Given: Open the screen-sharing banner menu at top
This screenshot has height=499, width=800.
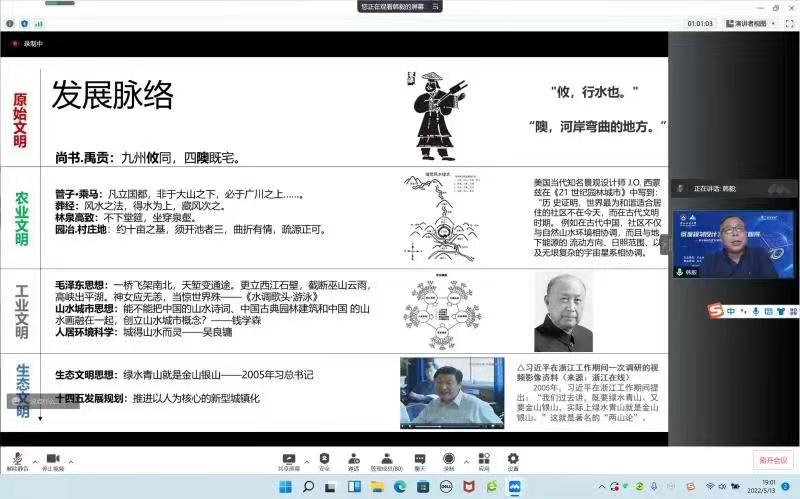Looking at the screenshot, I should point(399,6).
